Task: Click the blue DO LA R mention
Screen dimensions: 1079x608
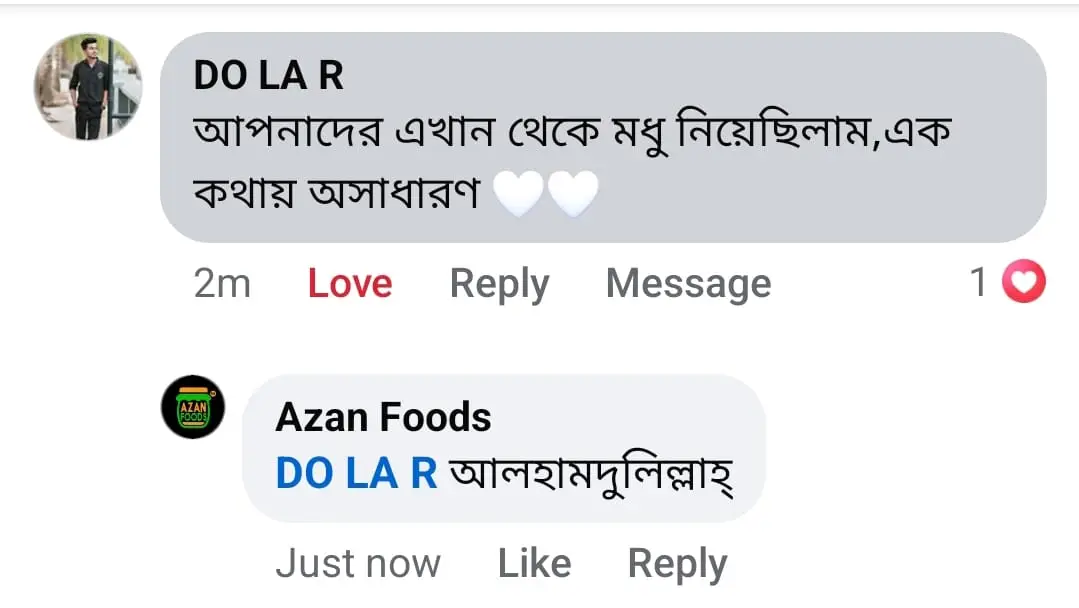Action: [x=356, y=473]
